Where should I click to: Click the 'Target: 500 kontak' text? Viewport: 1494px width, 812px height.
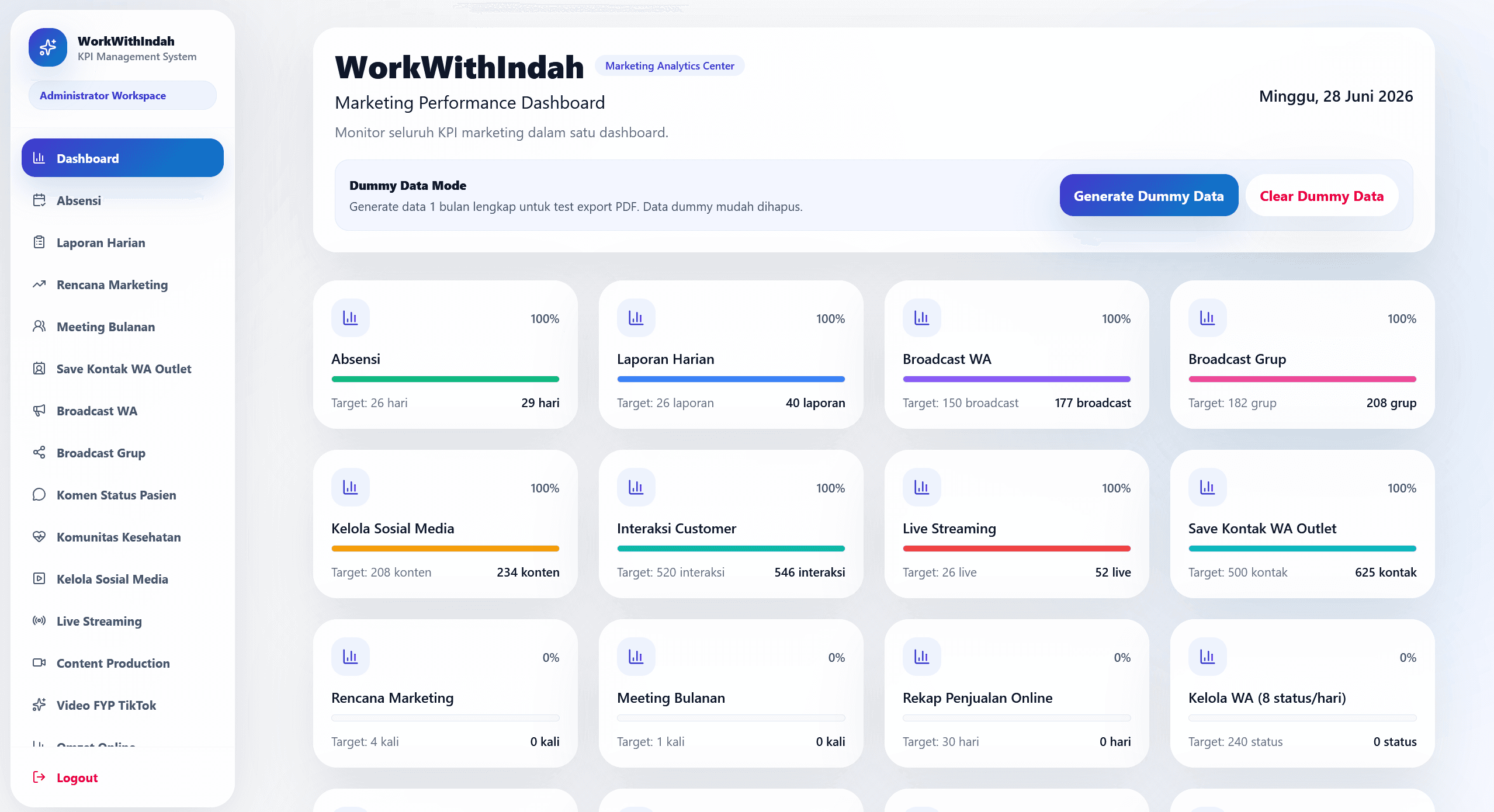[1238, 572]
